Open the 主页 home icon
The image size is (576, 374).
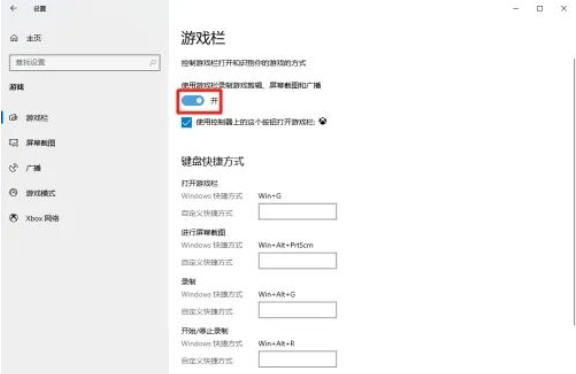click(x=14, y=38)
